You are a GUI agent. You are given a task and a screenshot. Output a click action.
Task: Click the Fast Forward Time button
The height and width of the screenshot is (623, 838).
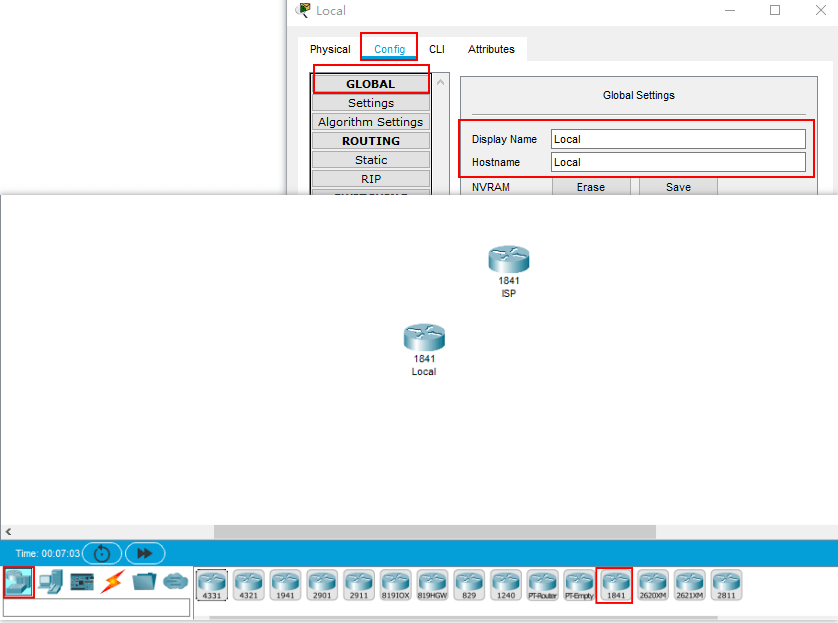[145, 553]
